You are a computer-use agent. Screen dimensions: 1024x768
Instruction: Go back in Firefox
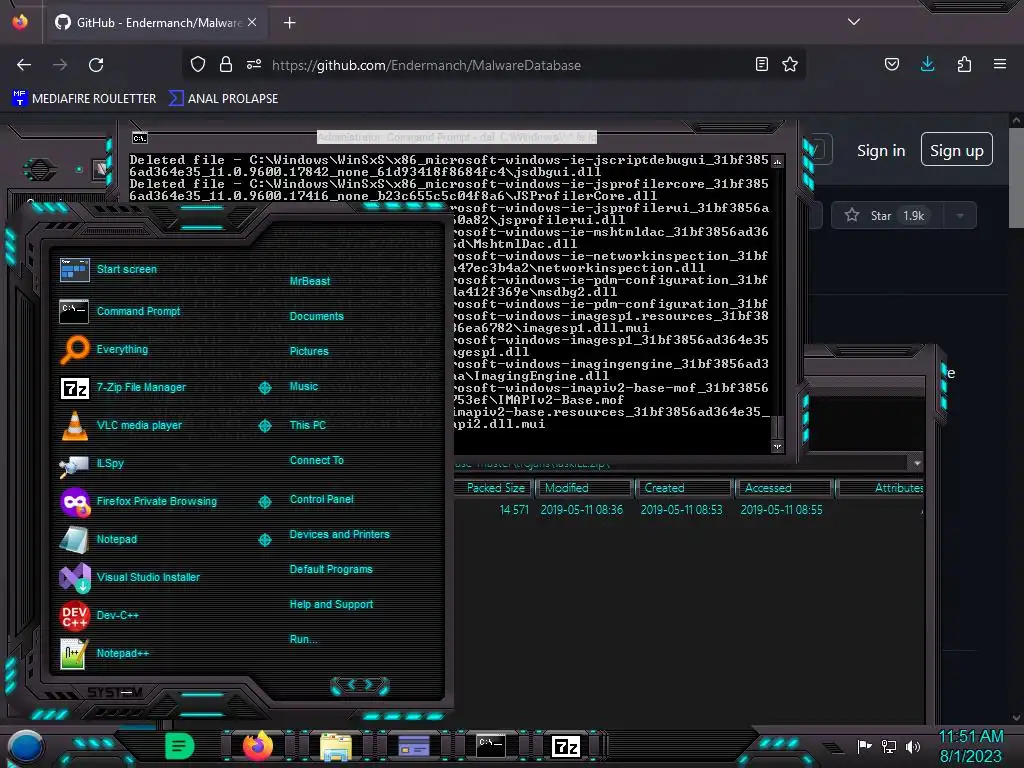24,65
